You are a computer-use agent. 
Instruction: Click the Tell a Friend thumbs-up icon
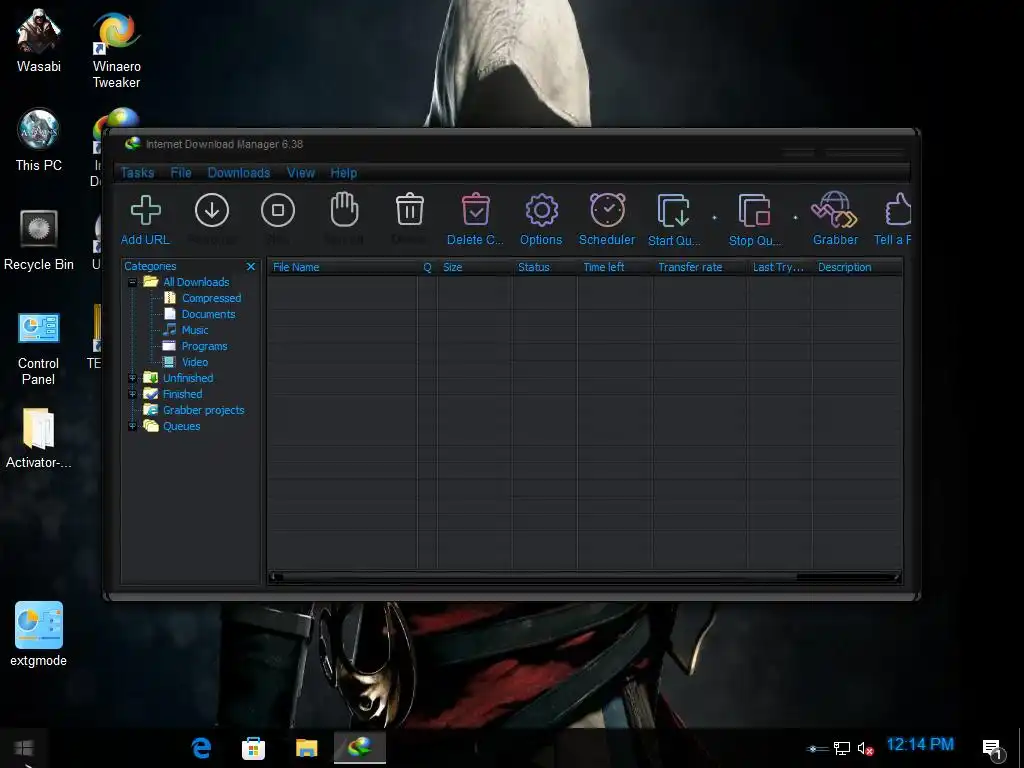coord(899,210)
